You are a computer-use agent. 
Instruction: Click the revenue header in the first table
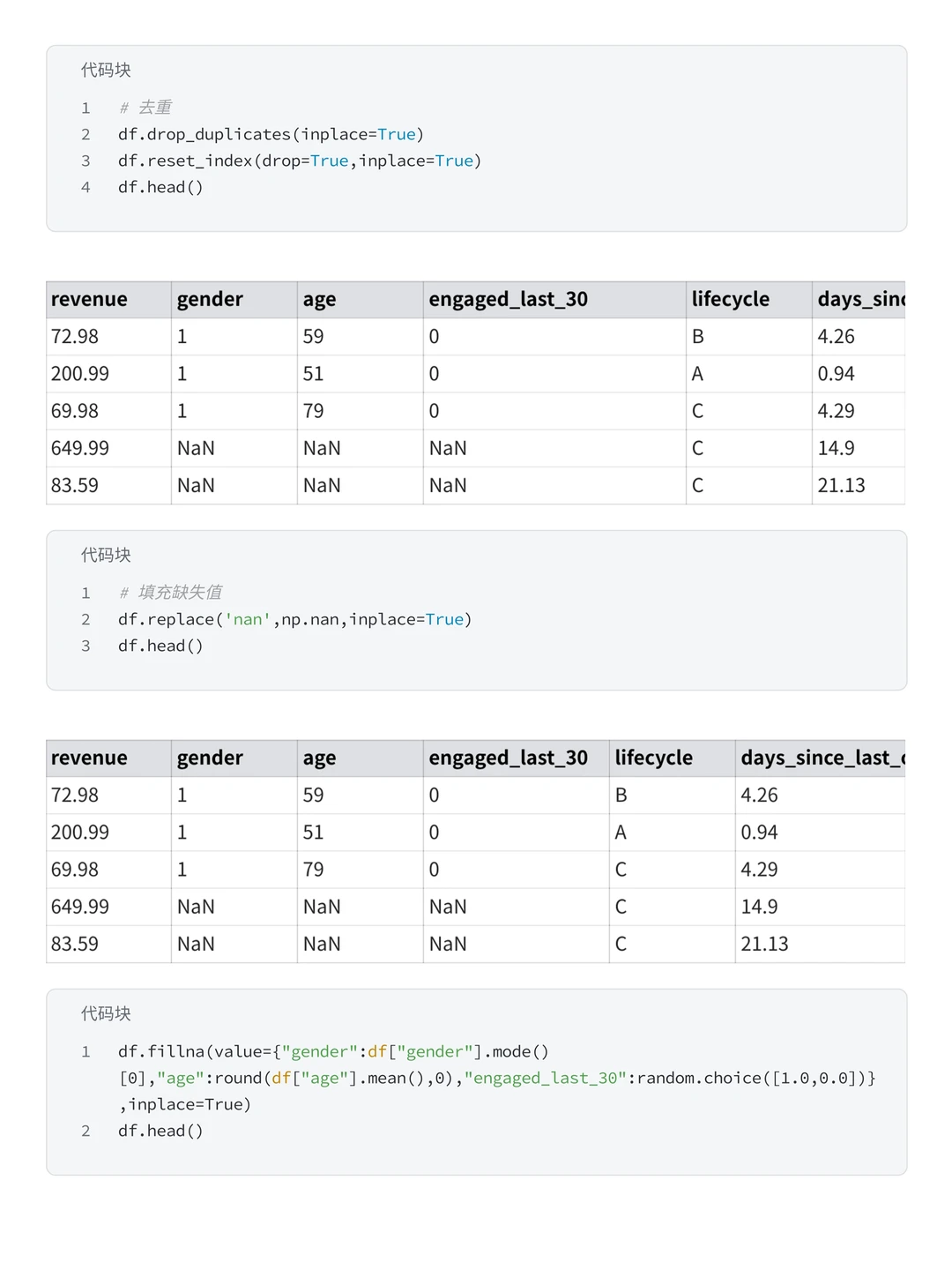(x=89, y=300)
